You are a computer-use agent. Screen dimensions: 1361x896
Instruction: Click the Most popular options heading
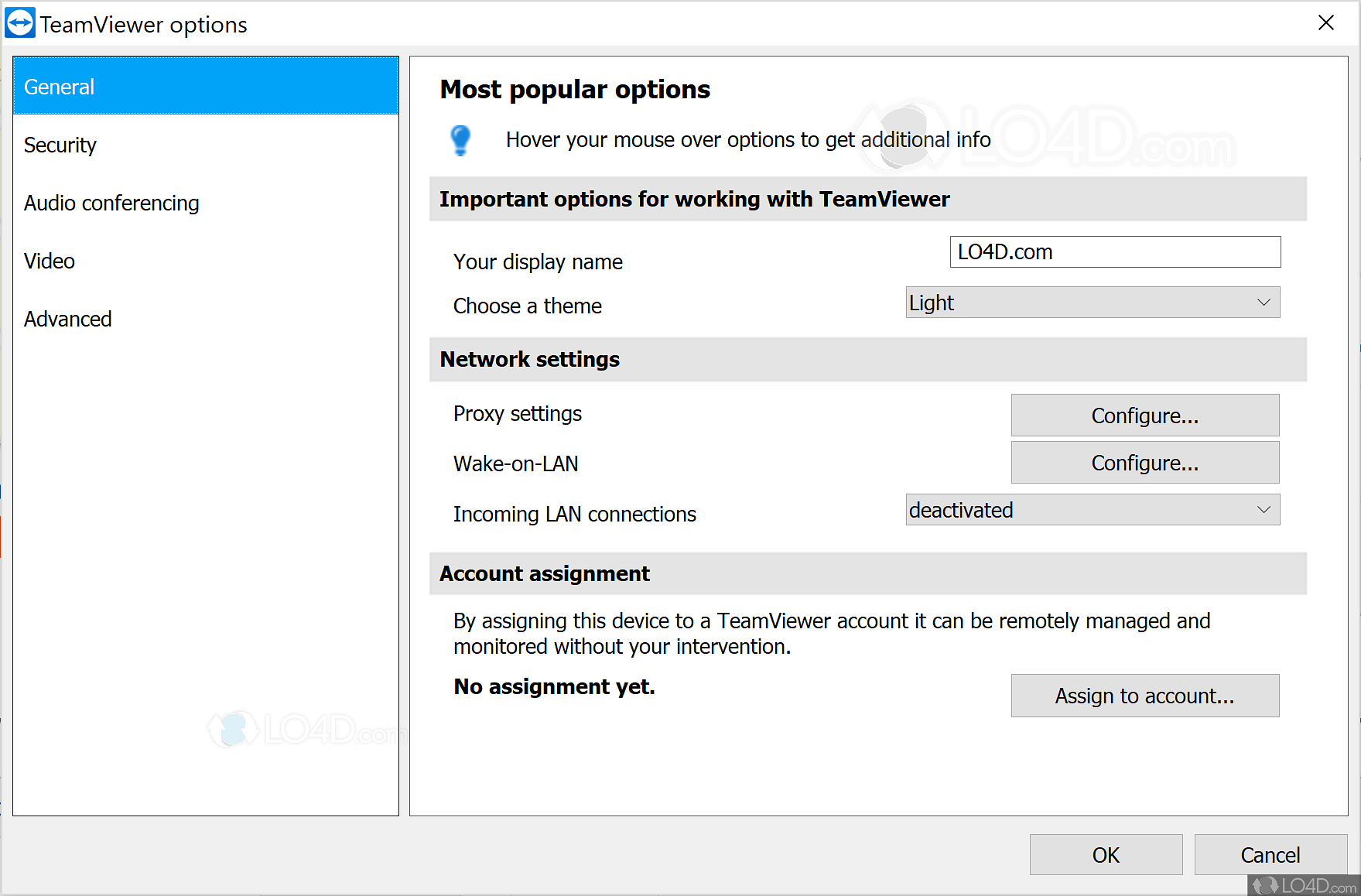point(575,90)
